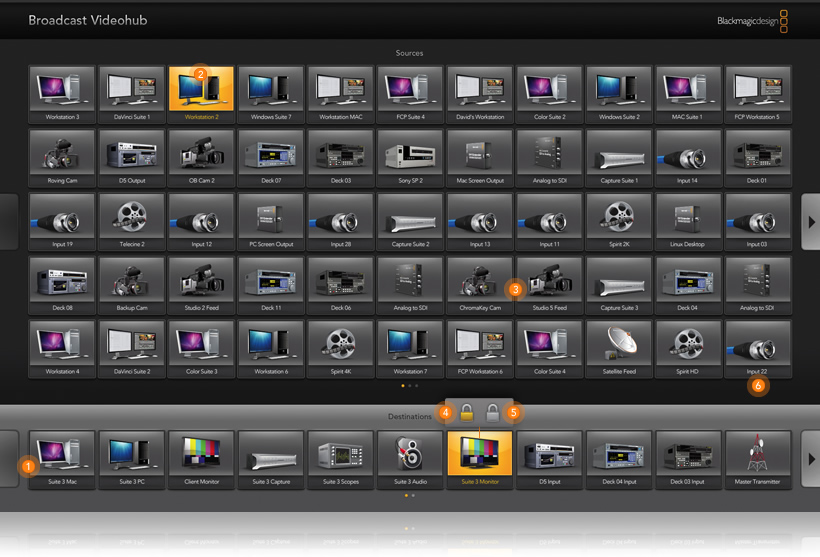The width and height of the screenshot is (820, 557).
Task: Select Deck 03 source
Action: 340,158
